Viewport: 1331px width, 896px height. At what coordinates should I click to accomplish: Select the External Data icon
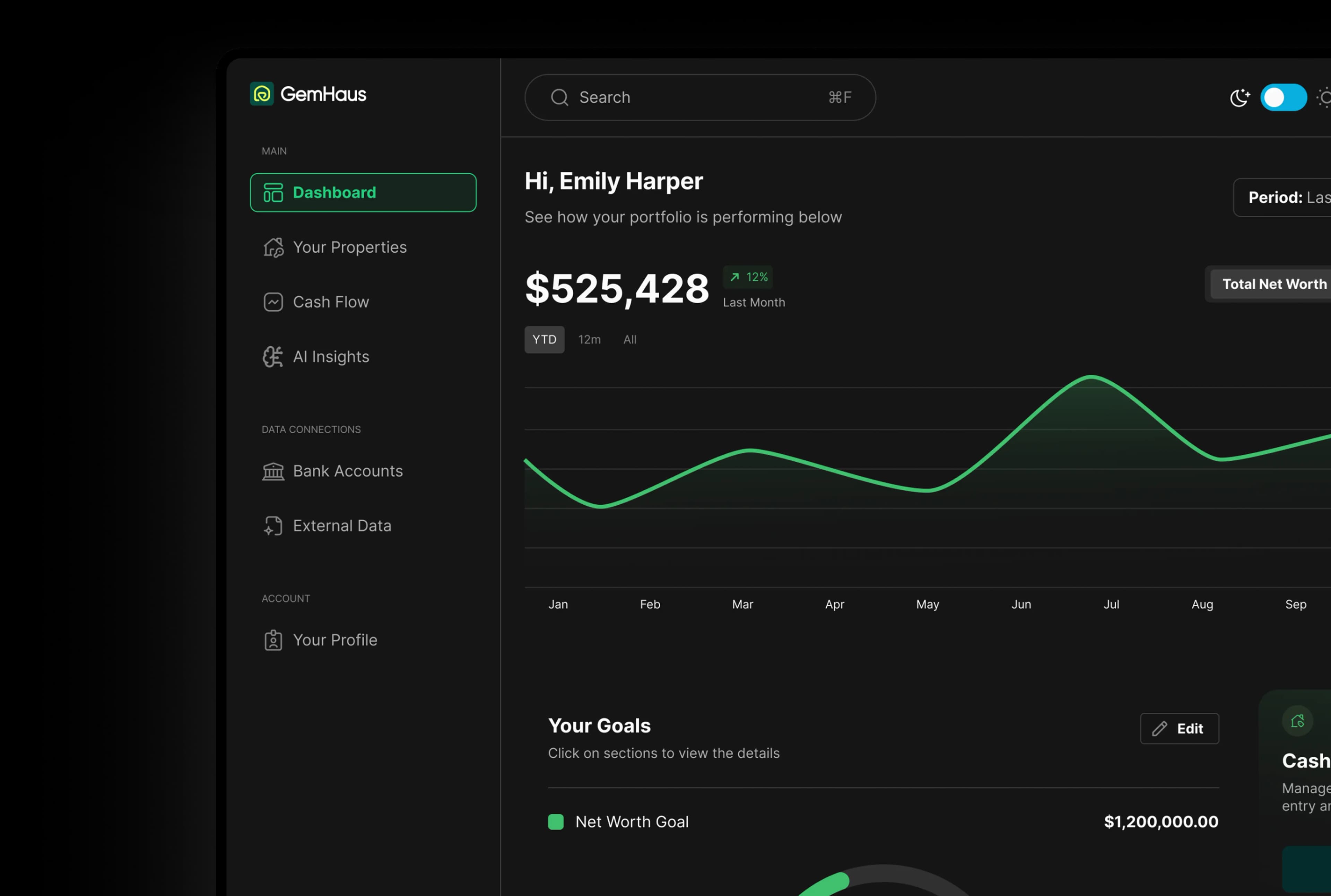coord(273,526)
